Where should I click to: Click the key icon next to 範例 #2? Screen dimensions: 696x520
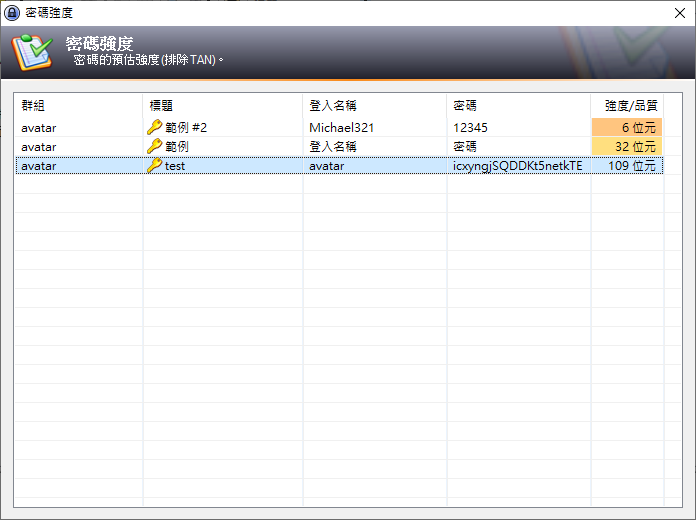click(154, 127)
